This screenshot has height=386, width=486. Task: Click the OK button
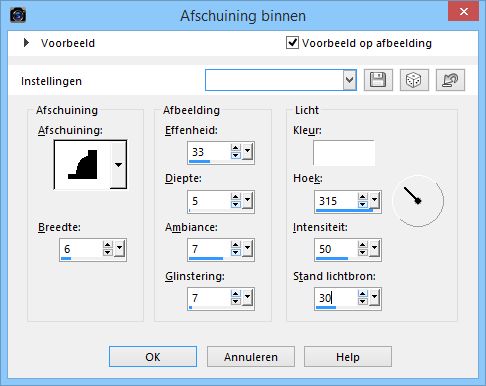coord(153,357)
